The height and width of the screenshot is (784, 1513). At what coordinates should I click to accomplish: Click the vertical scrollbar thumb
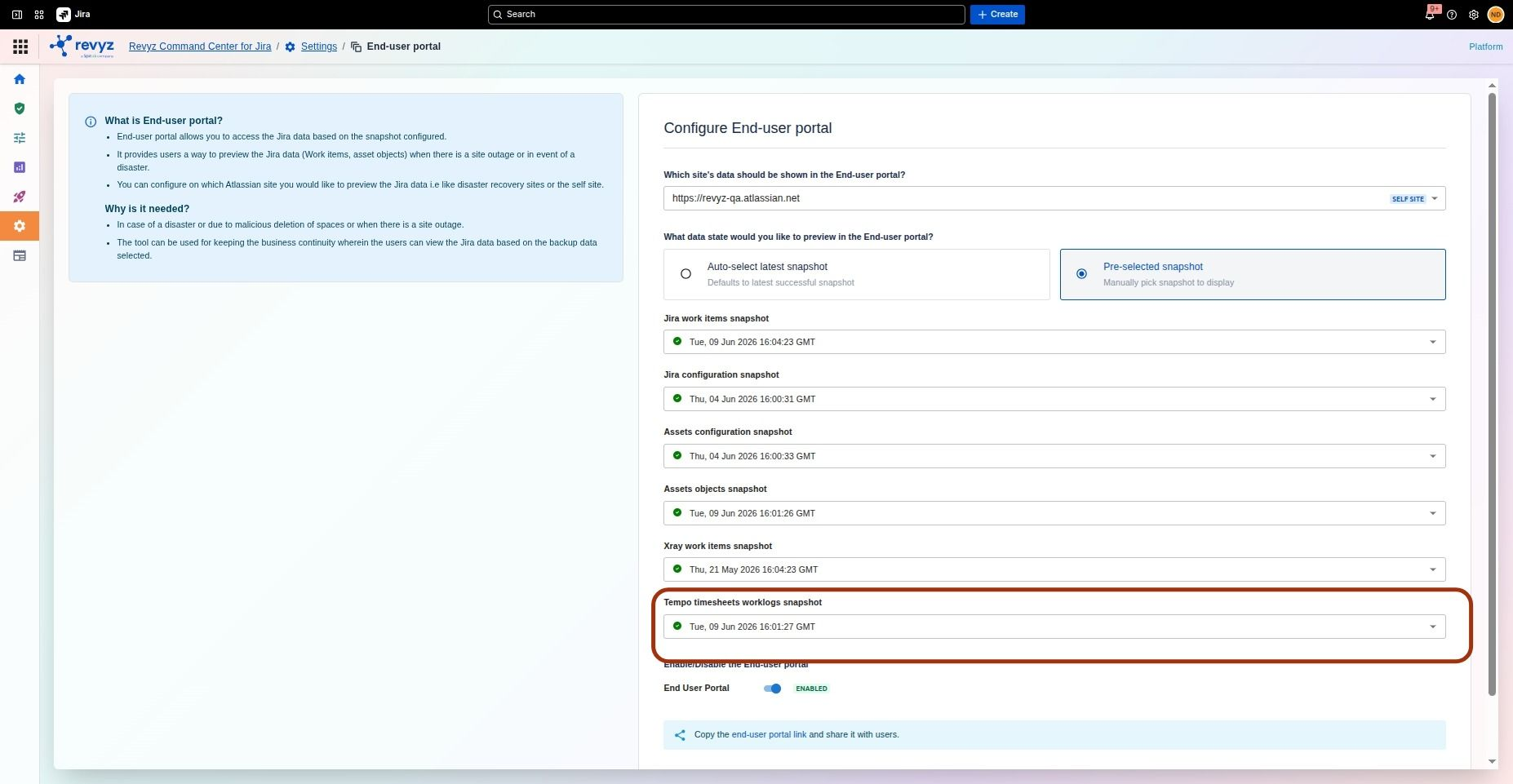pos(1492,394)
